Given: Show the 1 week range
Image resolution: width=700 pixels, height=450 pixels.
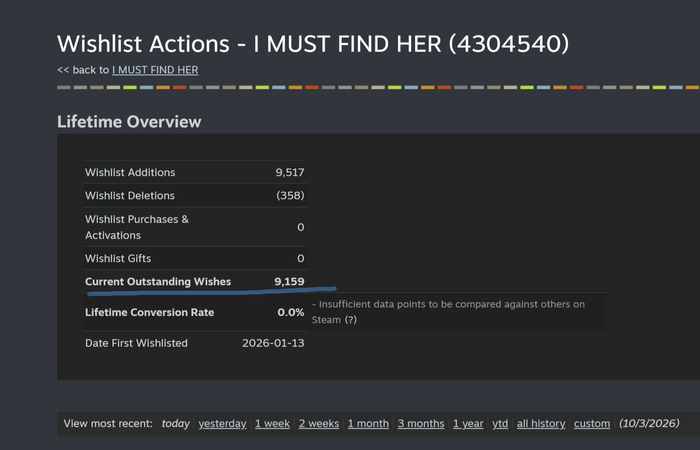Looking at the screenshot, I should click(x=272, y=424).
